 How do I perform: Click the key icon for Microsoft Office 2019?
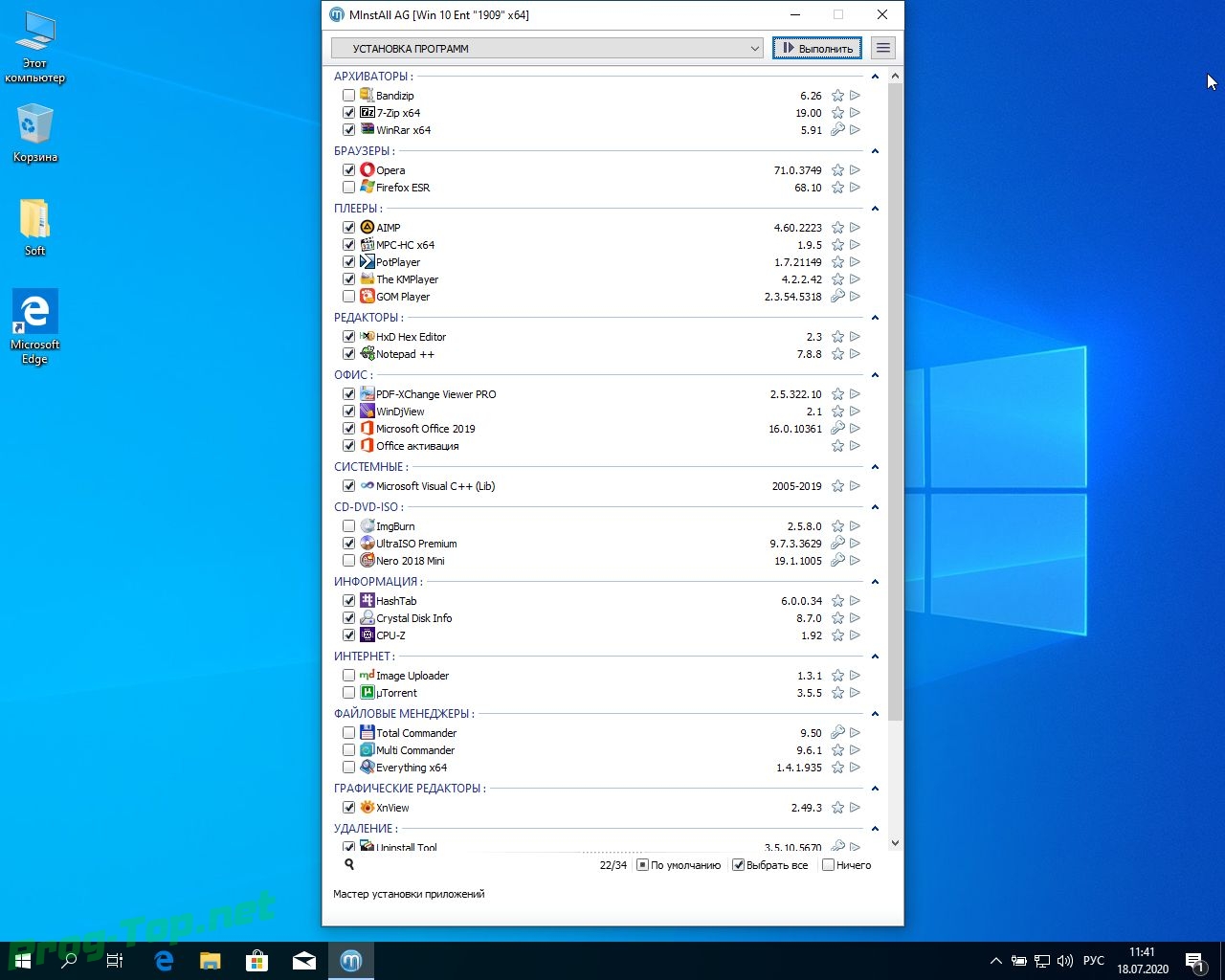[837, 429]
